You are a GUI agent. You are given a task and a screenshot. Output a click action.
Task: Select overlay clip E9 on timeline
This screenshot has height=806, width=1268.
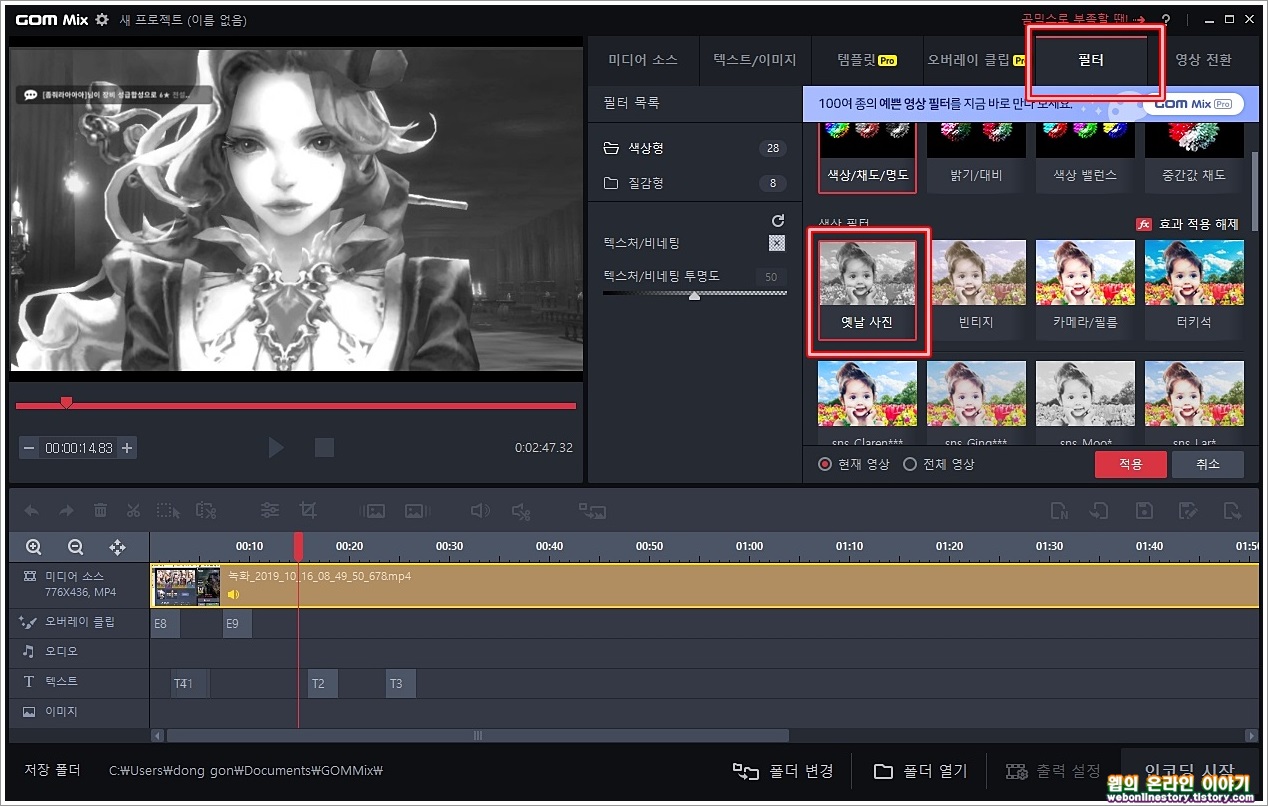tap(237, 624)
